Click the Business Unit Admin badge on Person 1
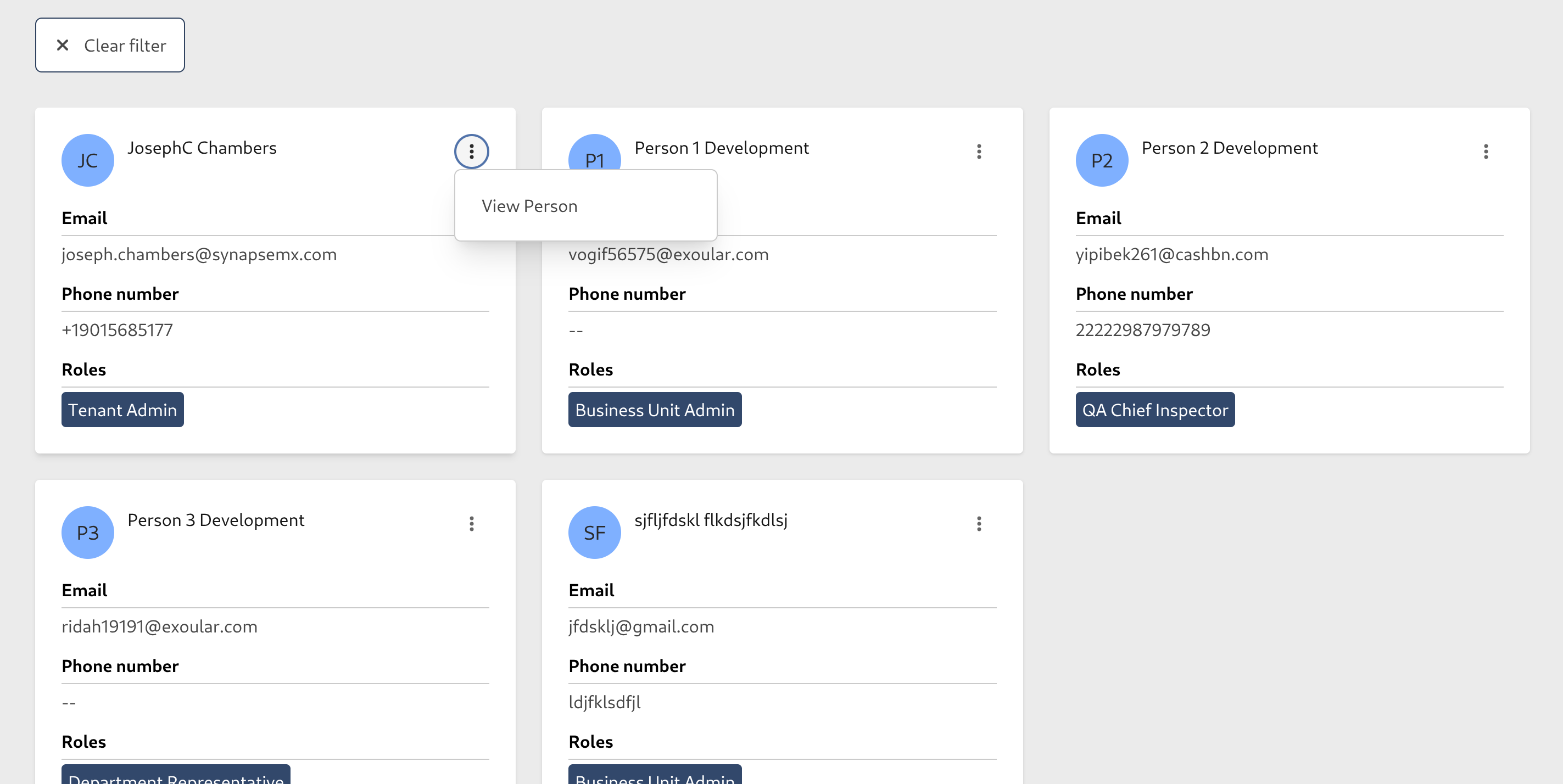The height and width of the screenshot is (784, 1563). pyautogui.click(x=654, y=409)
